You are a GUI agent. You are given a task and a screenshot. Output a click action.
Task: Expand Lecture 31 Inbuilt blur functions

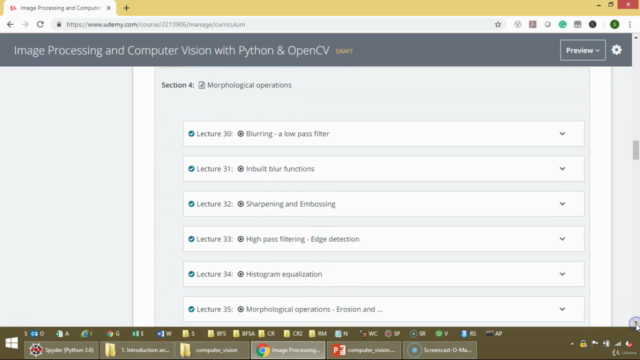(x=562, y=169)
